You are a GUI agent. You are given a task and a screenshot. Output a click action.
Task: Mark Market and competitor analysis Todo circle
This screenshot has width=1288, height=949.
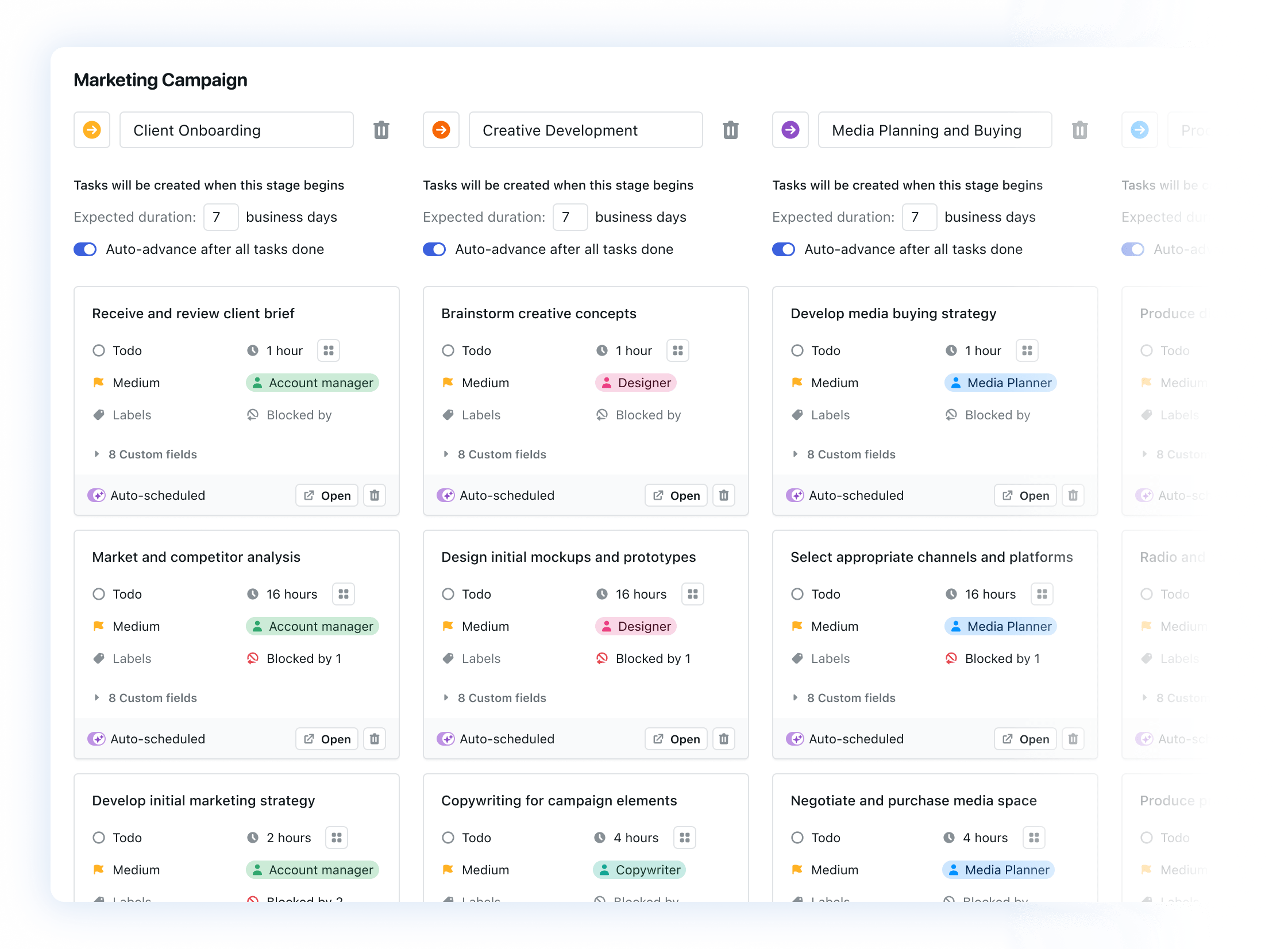click(99, 594)
